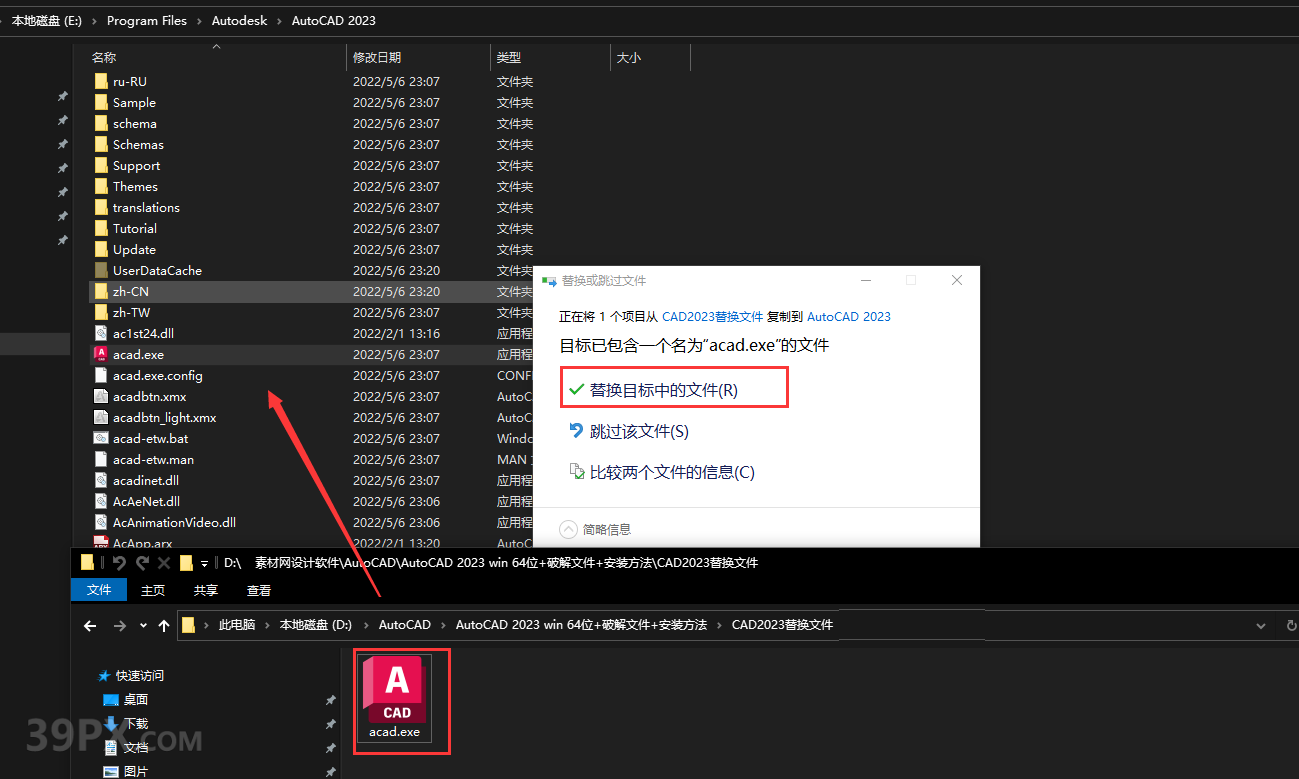Click 此电脑 in lower address bar

(237, 624)
